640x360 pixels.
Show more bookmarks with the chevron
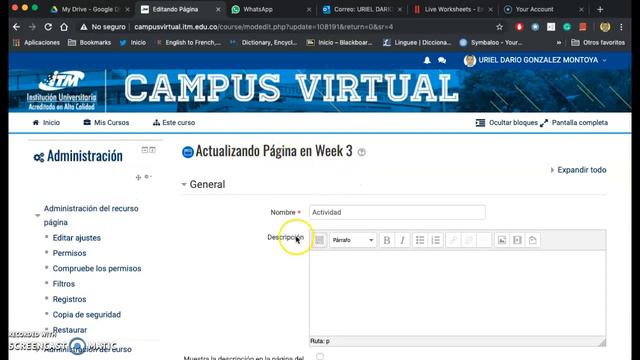click(x=559, y=42)
